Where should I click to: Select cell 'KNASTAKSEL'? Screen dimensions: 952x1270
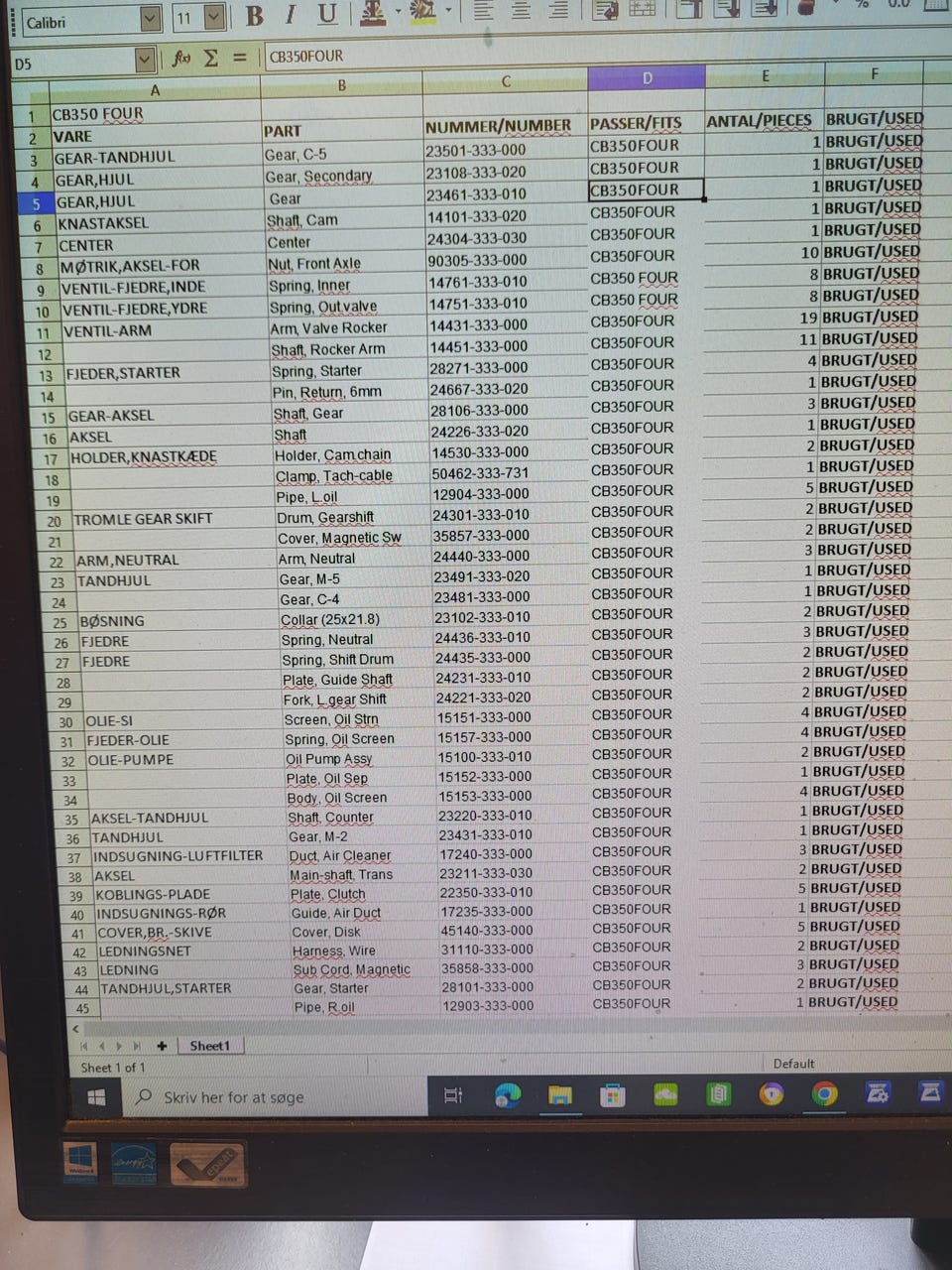tap(159, 223)
